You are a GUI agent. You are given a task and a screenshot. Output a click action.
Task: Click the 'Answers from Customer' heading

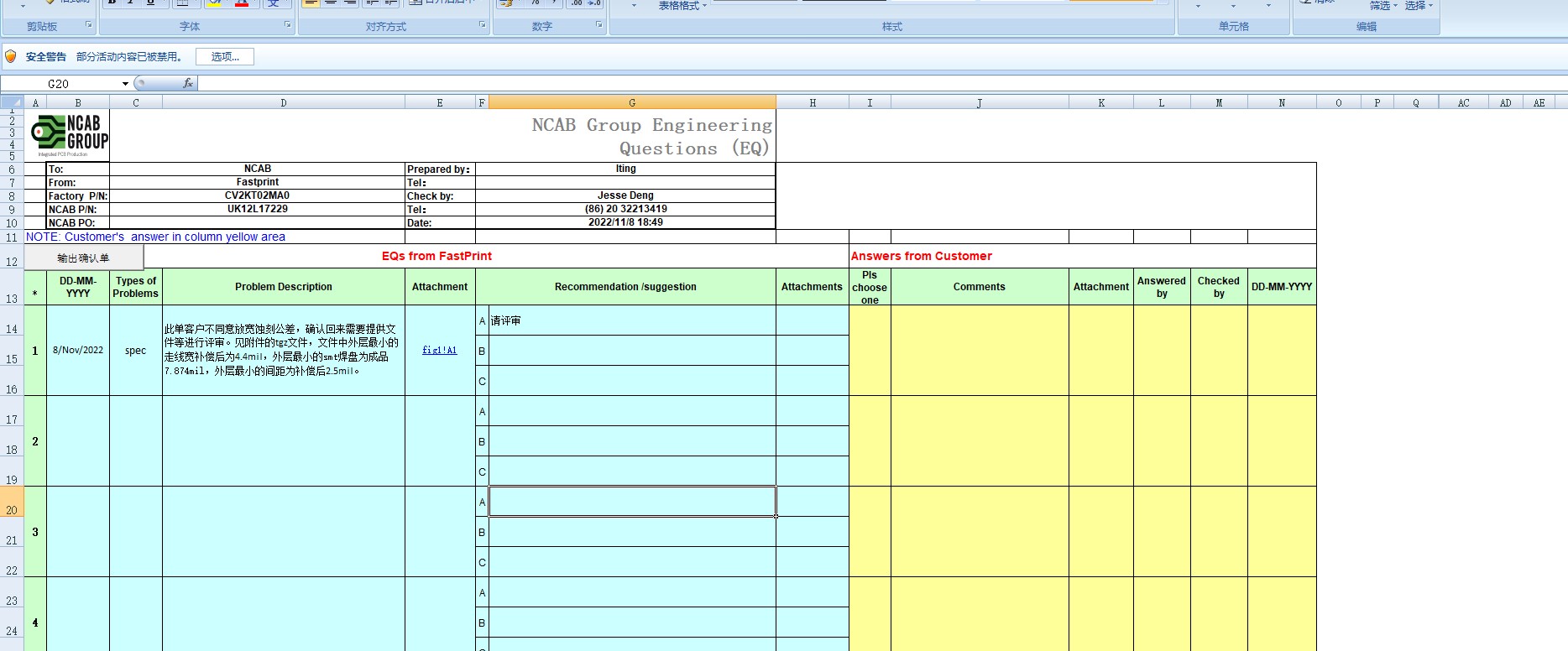tap(921, 256)
